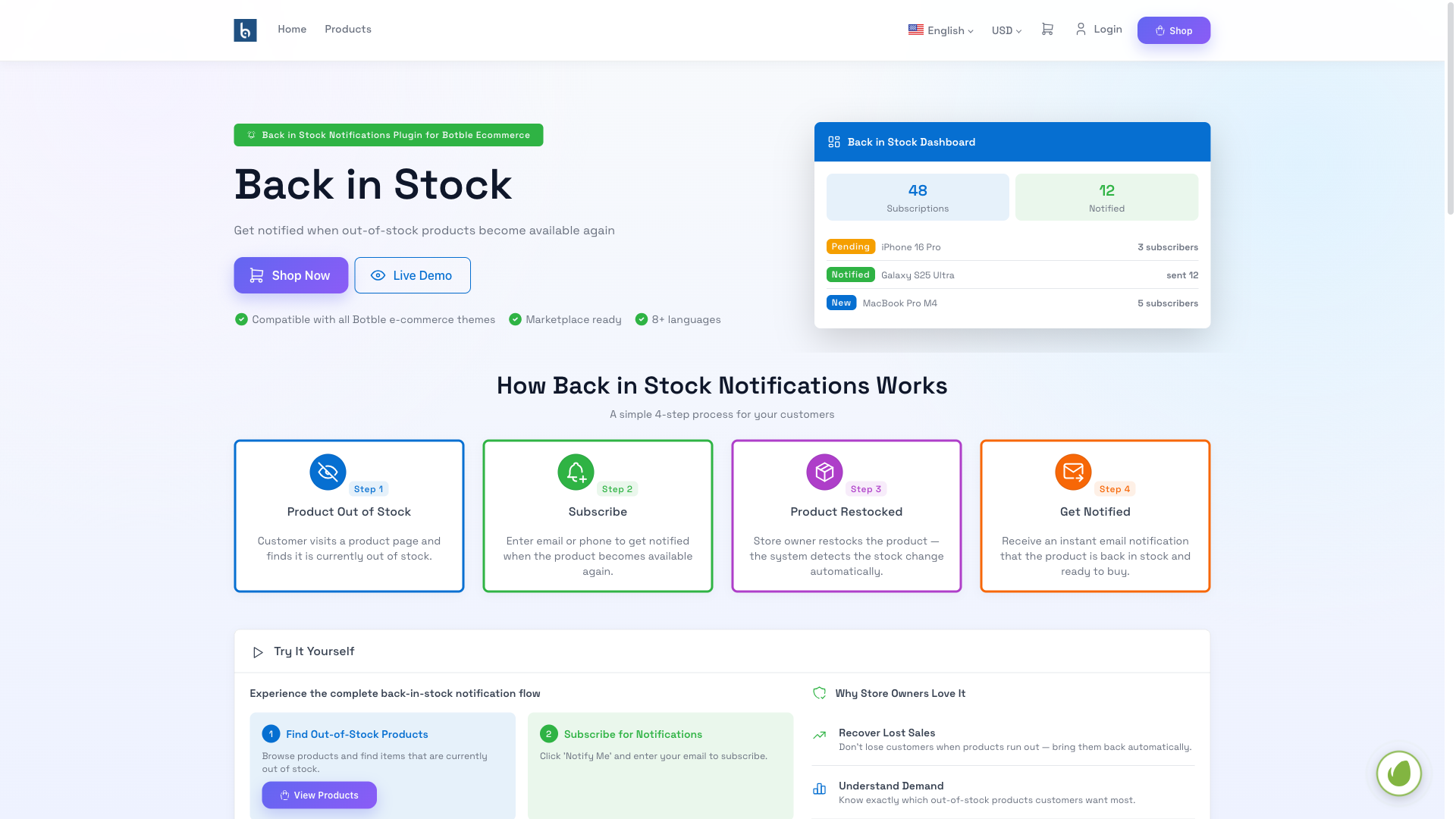Click the Botble themes compatibility check mark
The image size is (1456, 819).
pyautogui.click(x=241, y=319)
